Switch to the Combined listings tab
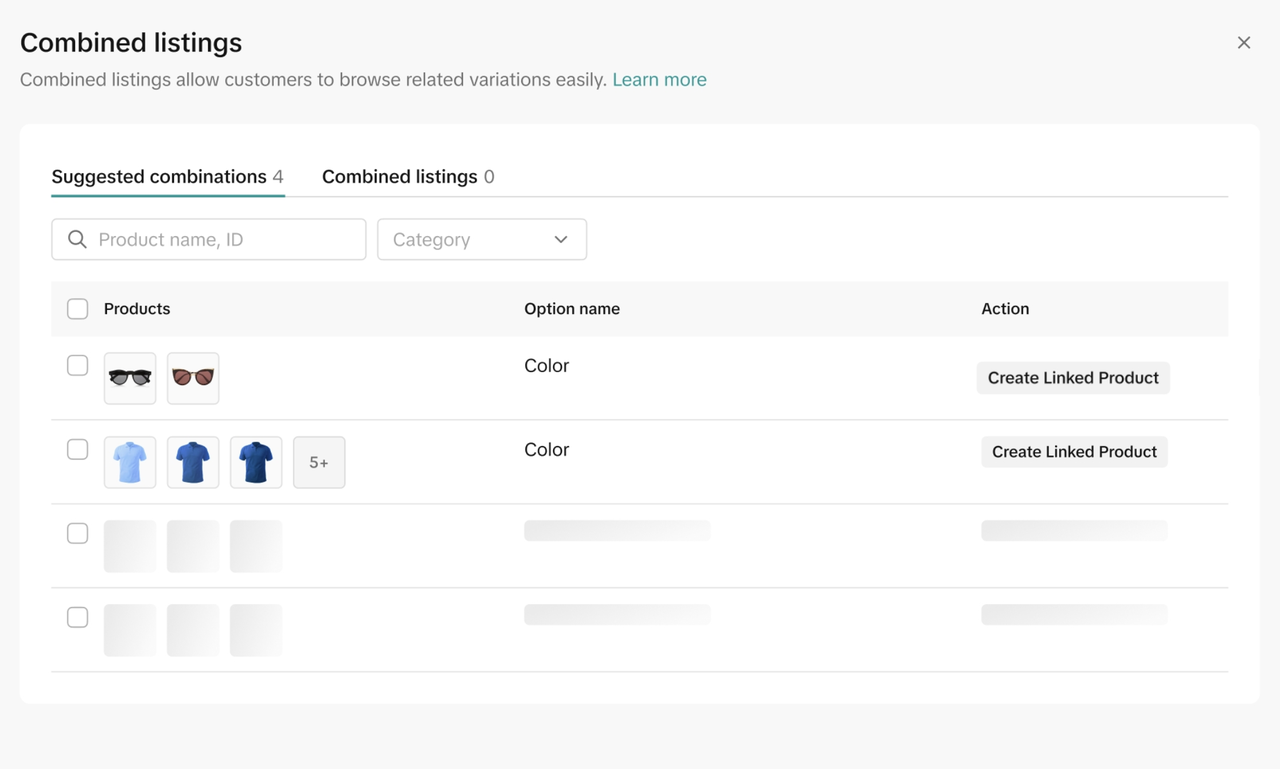Image resolution: width=1280 pixels, height=769 pixels. coord(408,177)
